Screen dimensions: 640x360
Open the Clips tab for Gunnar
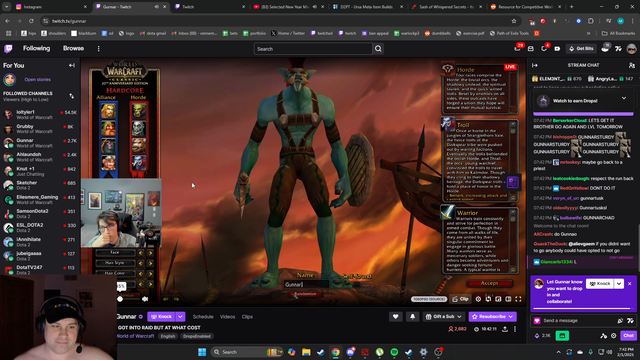[247, 317]
